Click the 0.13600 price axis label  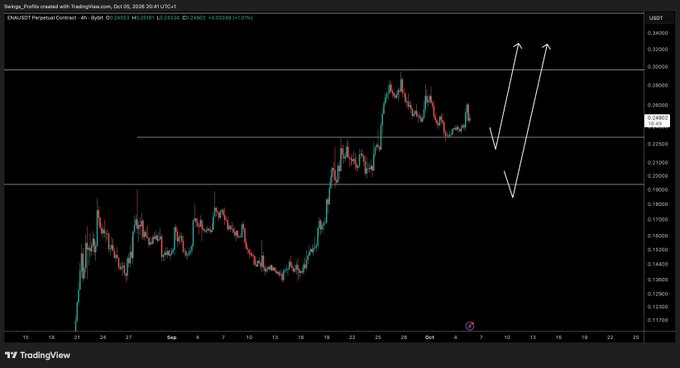point(657,280)
